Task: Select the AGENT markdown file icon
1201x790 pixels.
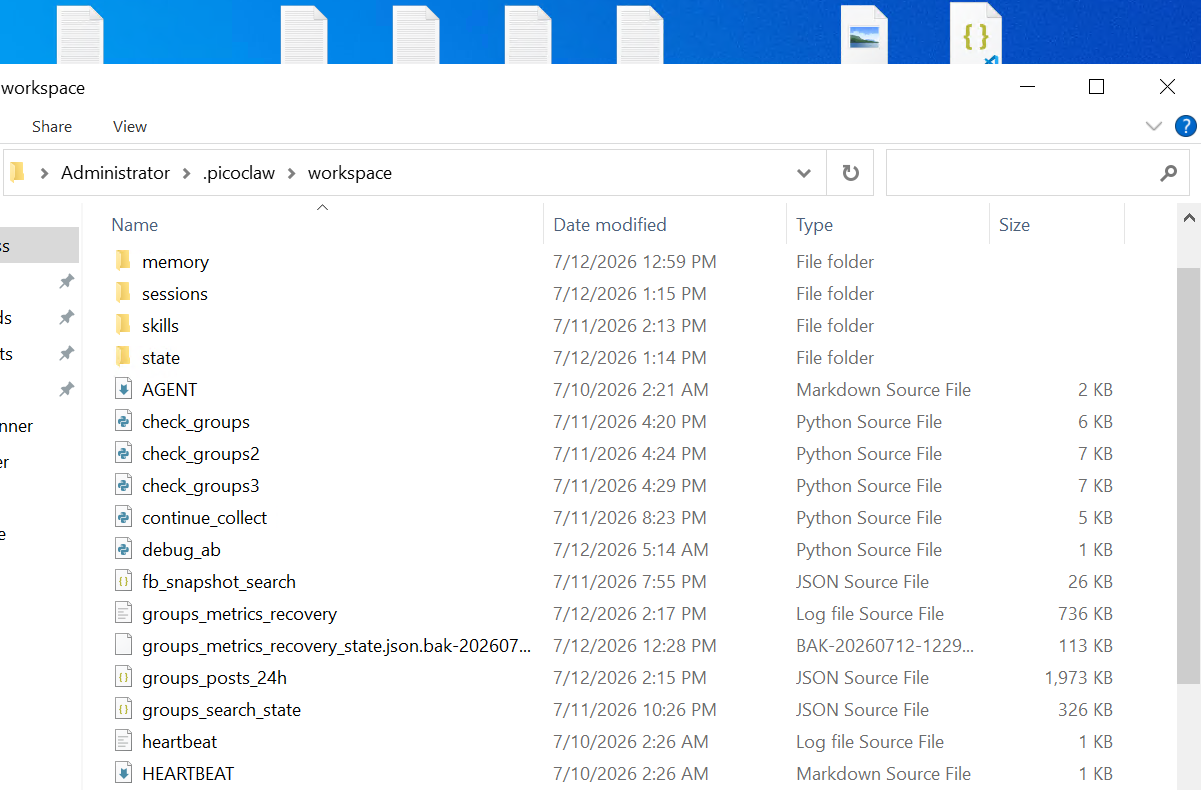Action: click(x=123, y=390)
